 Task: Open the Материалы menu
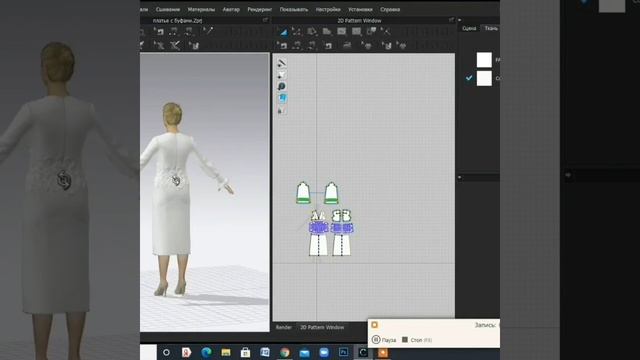click(x=201, y=9)
